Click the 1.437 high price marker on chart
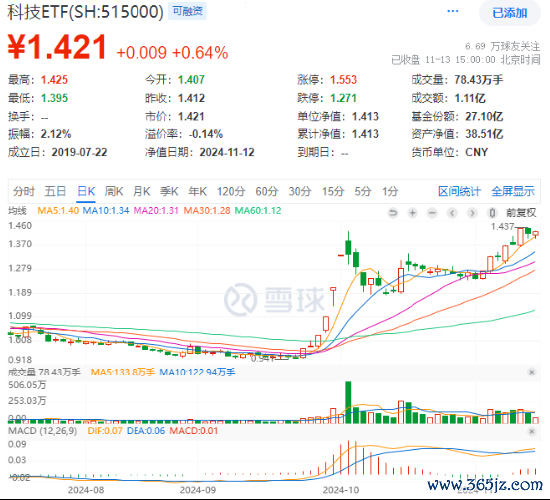This screenshot has height=500, width=550. 502,227
